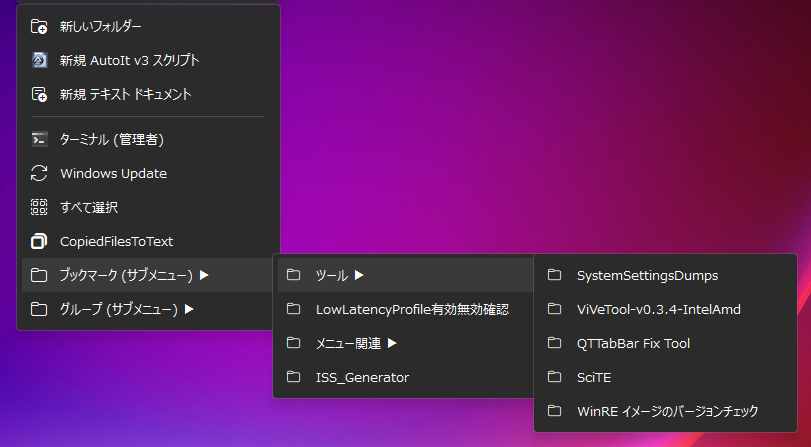Screen dimensions: 811x447
Task: Click the folder icon beside ツール
Action: point(294,275)
